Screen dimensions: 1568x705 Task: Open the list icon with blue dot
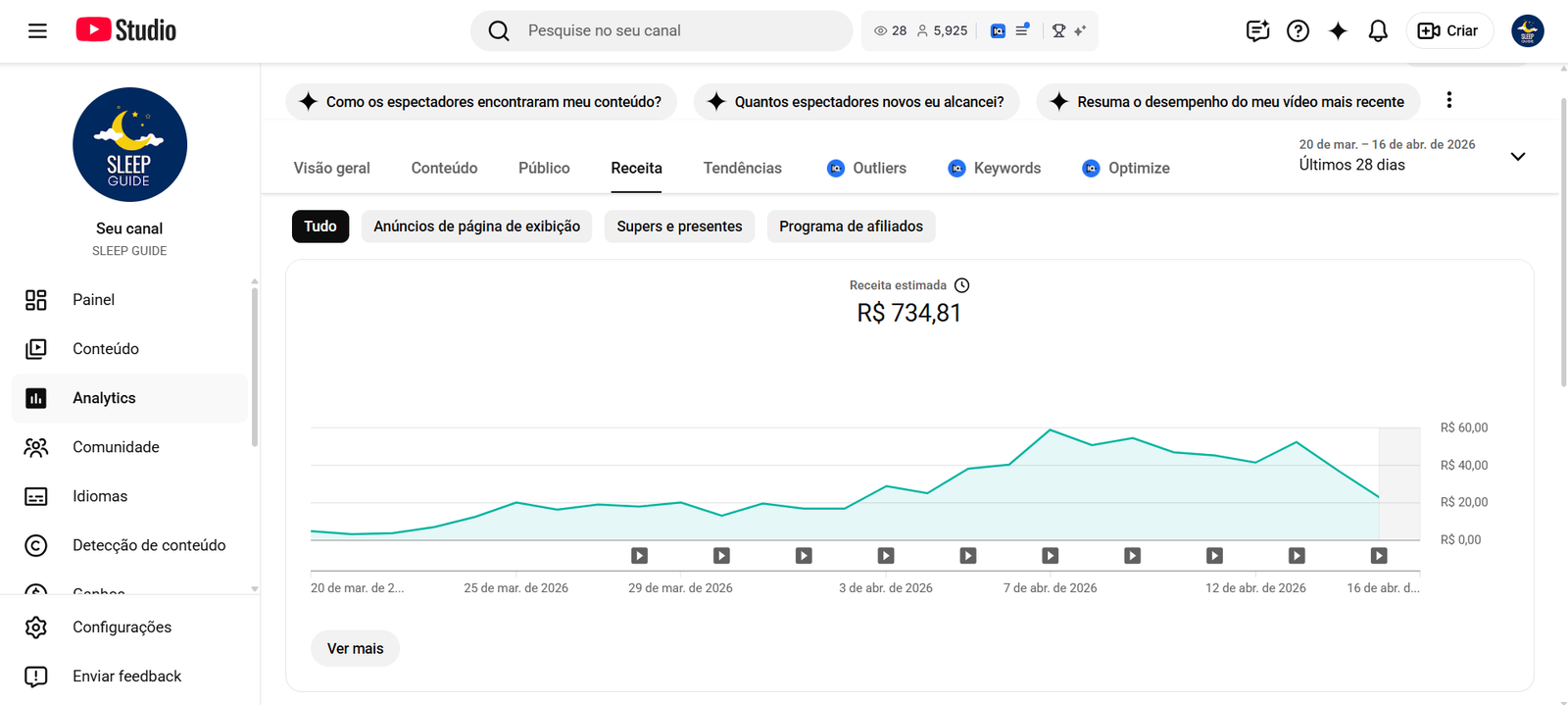pos(1022,30)
